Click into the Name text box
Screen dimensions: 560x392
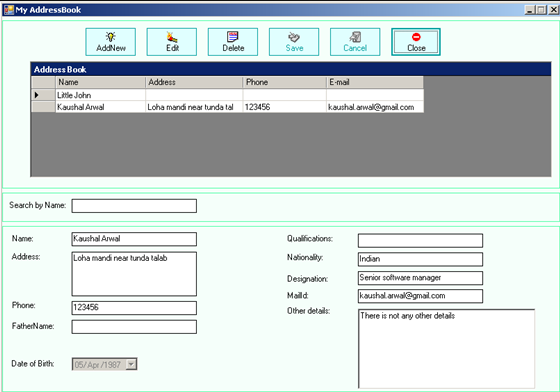pos(134,239)
